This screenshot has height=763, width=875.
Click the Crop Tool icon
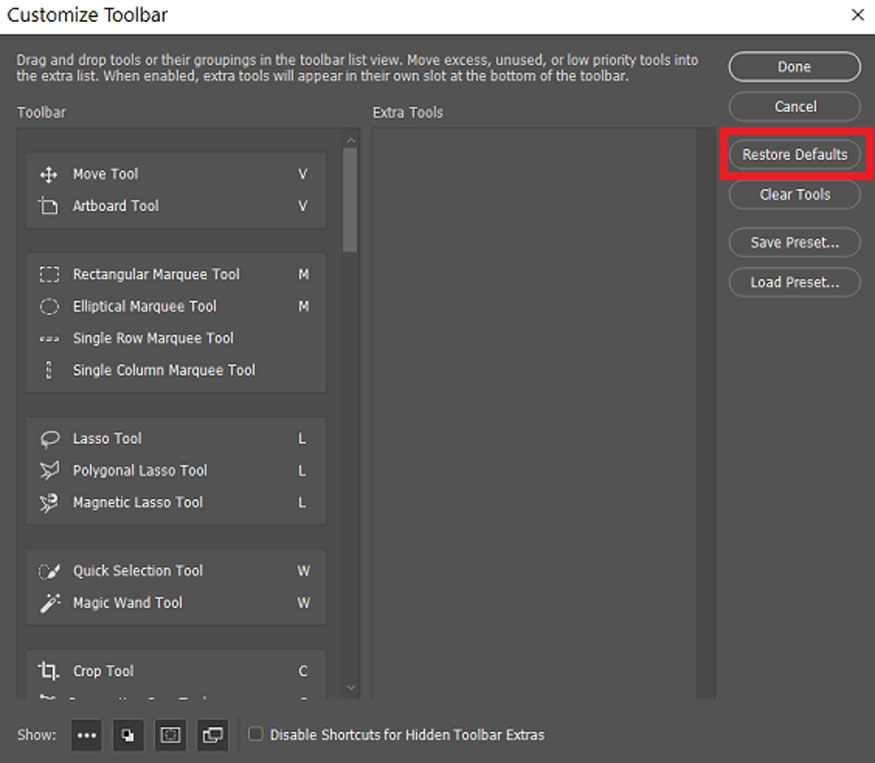coord(49,671)
